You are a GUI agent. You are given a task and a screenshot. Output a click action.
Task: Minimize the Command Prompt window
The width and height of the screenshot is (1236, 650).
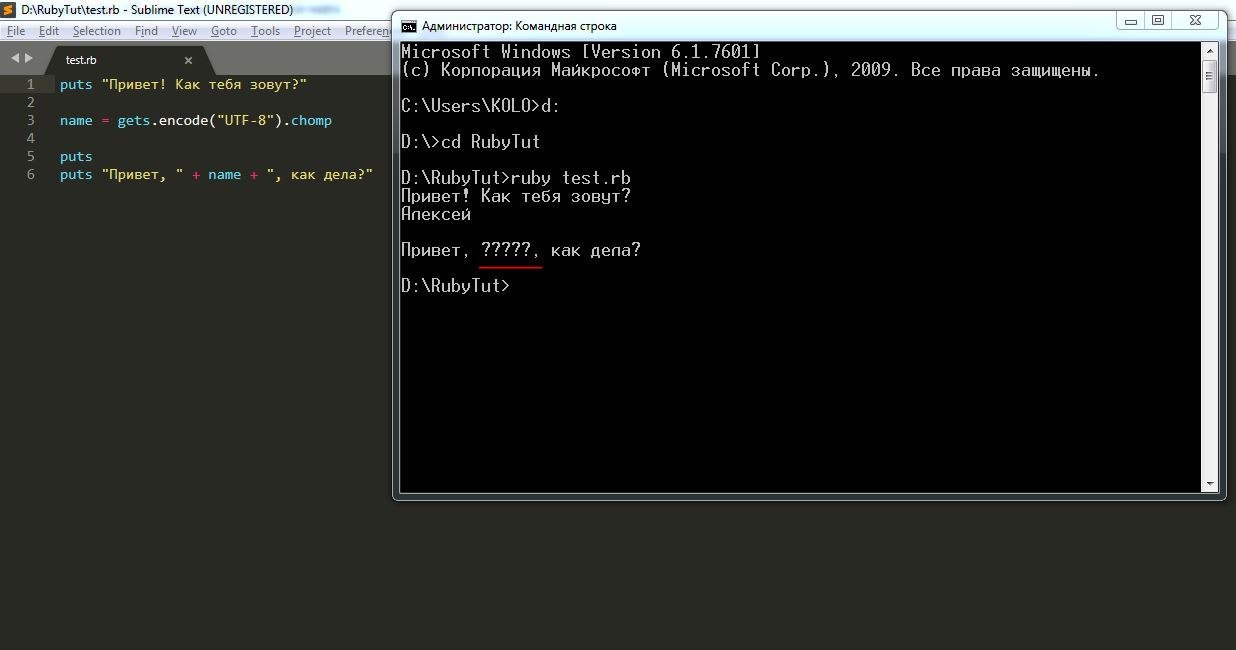pos(1132,20)
